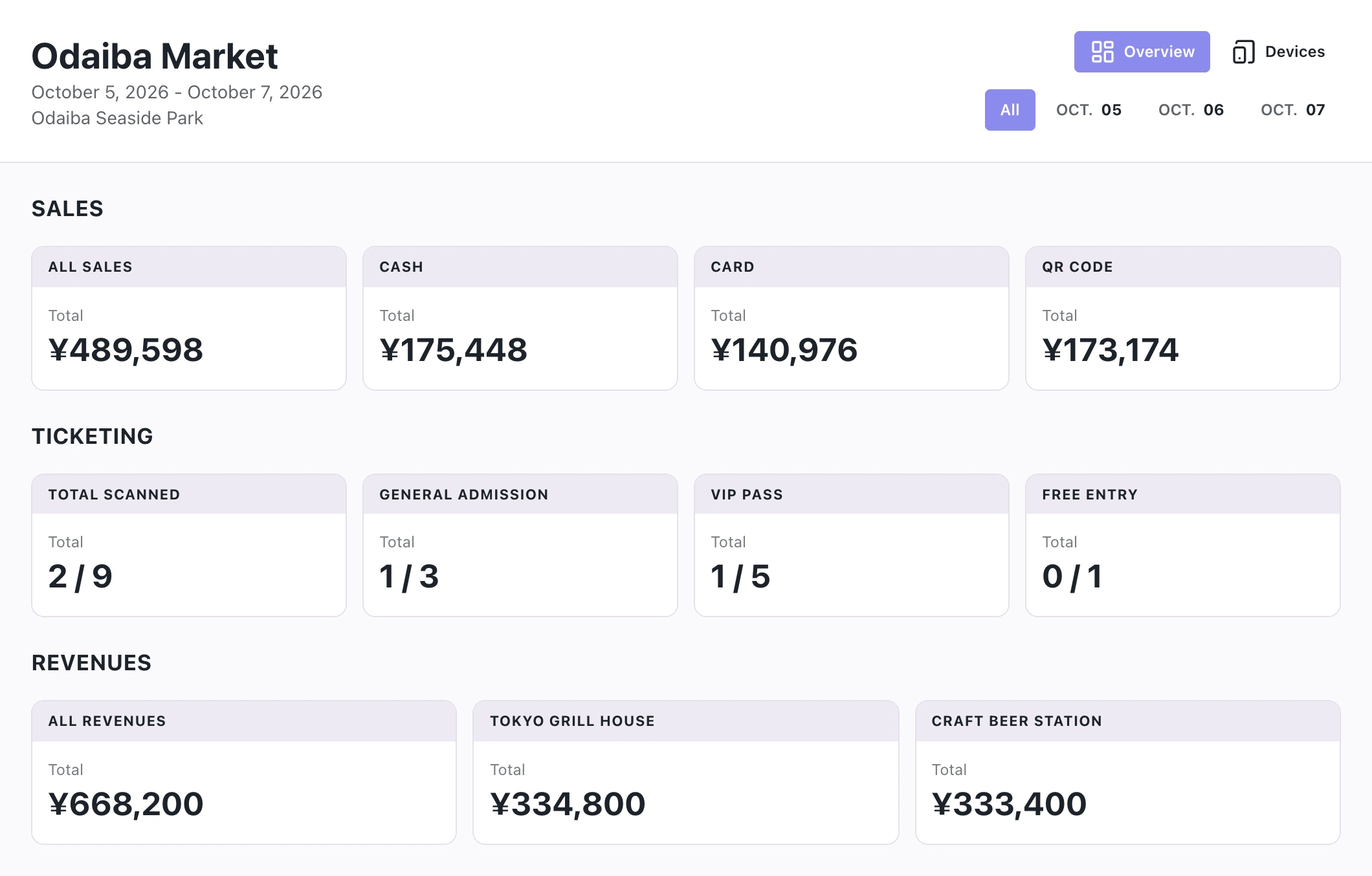The height and width of the screenshot is (876, 1372).
Task: Click the TICKETING section heading
Action: [93, 437]
